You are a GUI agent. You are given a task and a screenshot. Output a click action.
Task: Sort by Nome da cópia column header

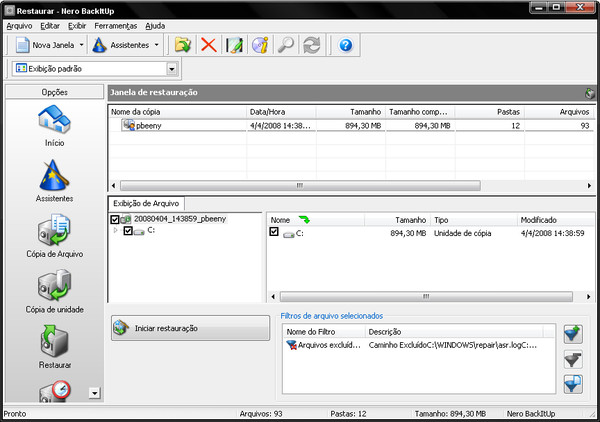pyautogui.click(x=177, y=112)
